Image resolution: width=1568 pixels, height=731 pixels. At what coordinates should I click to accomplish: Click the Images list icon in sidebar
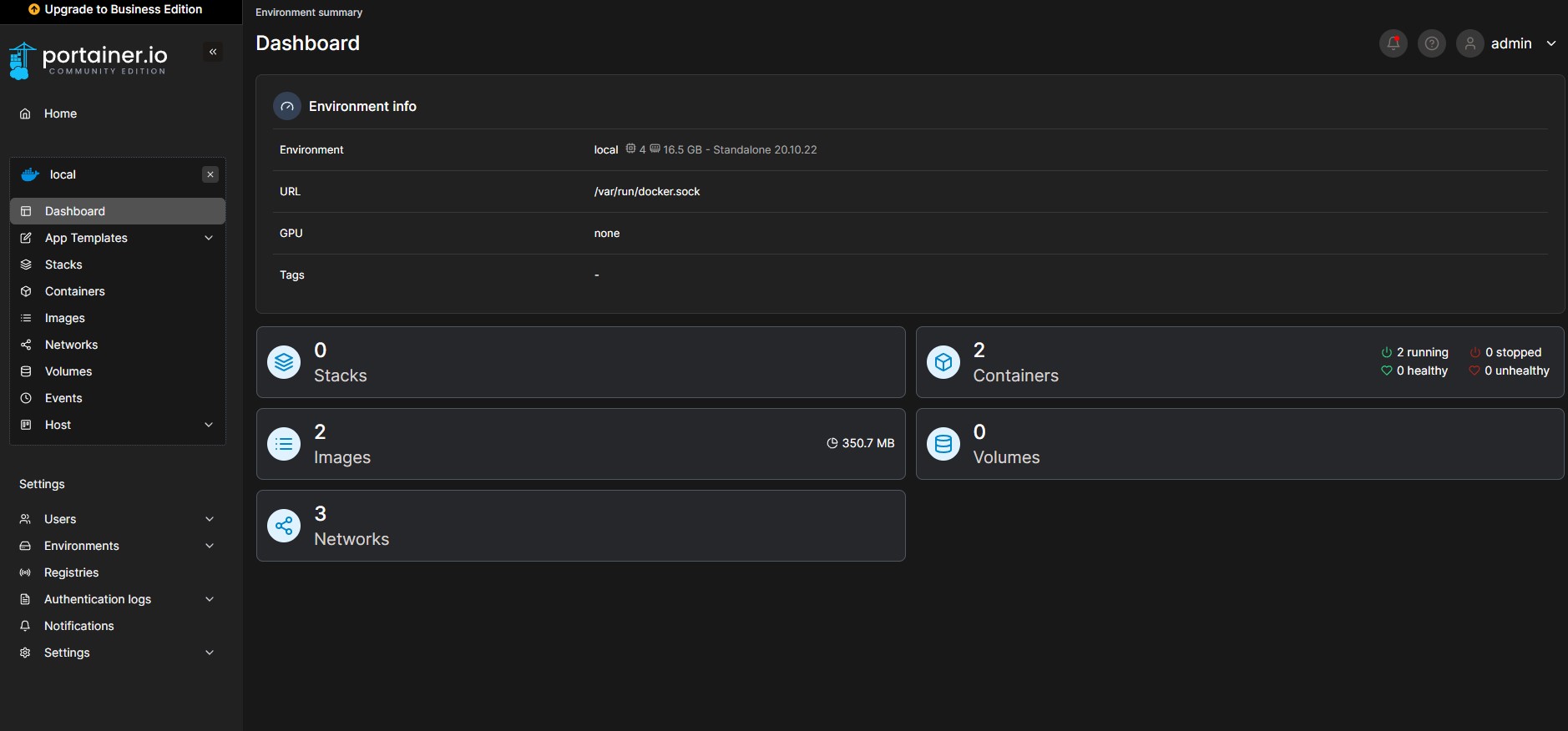[26, 318]
